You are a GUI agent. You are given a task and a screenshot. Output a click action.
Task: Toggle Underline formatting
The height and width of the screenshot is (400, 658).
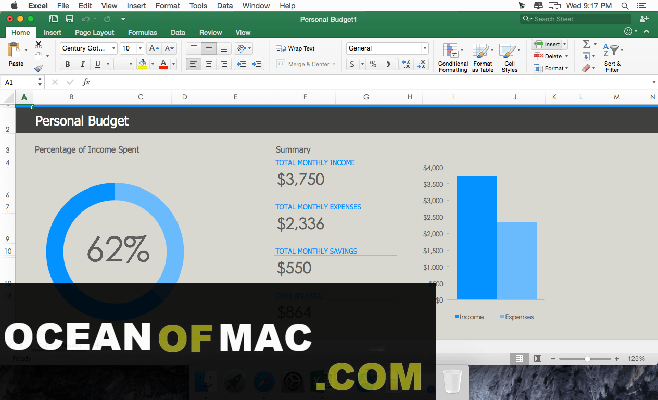pos(97,64)
